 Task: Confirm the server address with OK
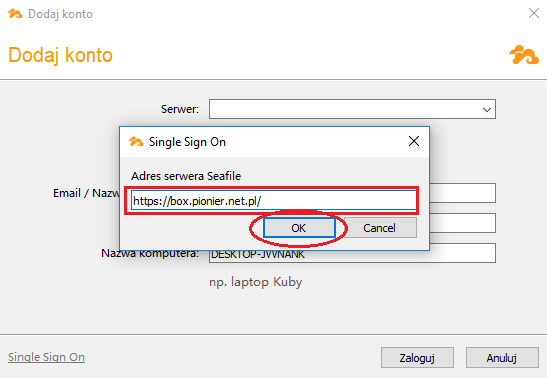tap(299, 228)
